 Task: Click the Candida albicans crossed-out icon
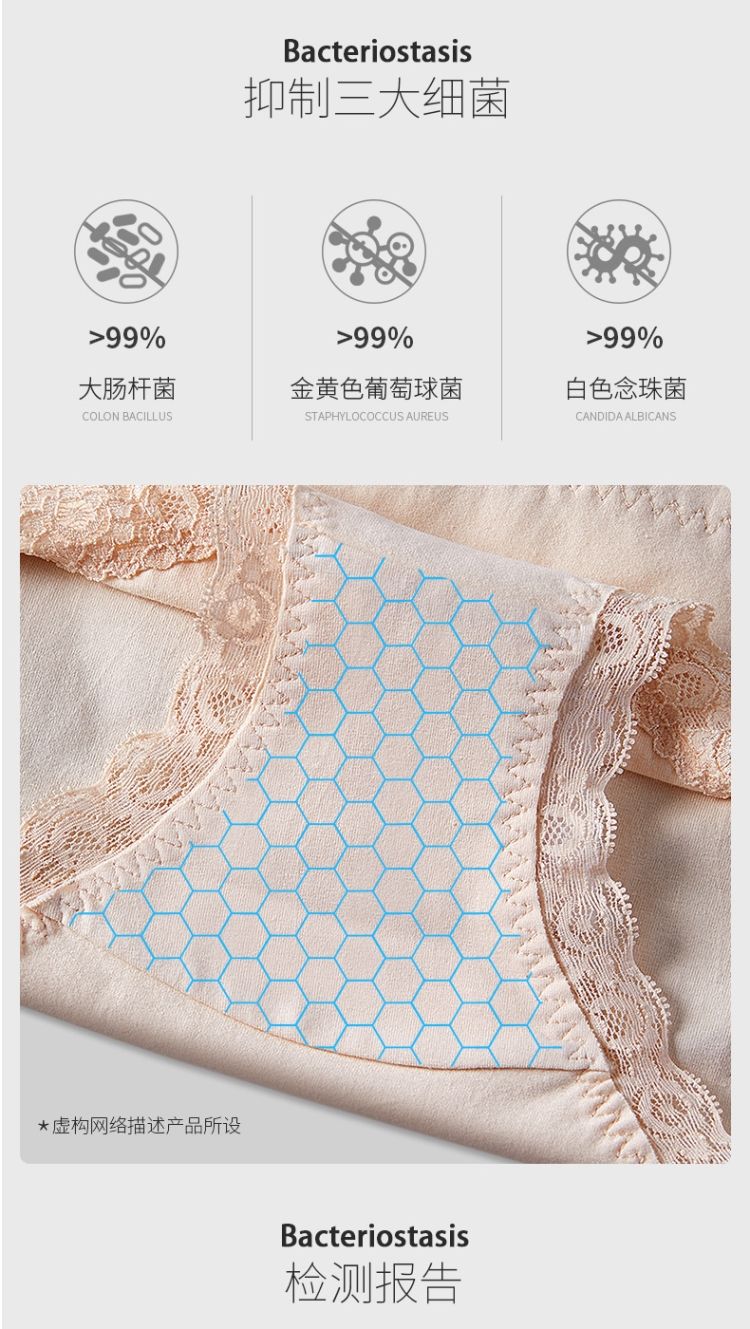pos(619,252)
